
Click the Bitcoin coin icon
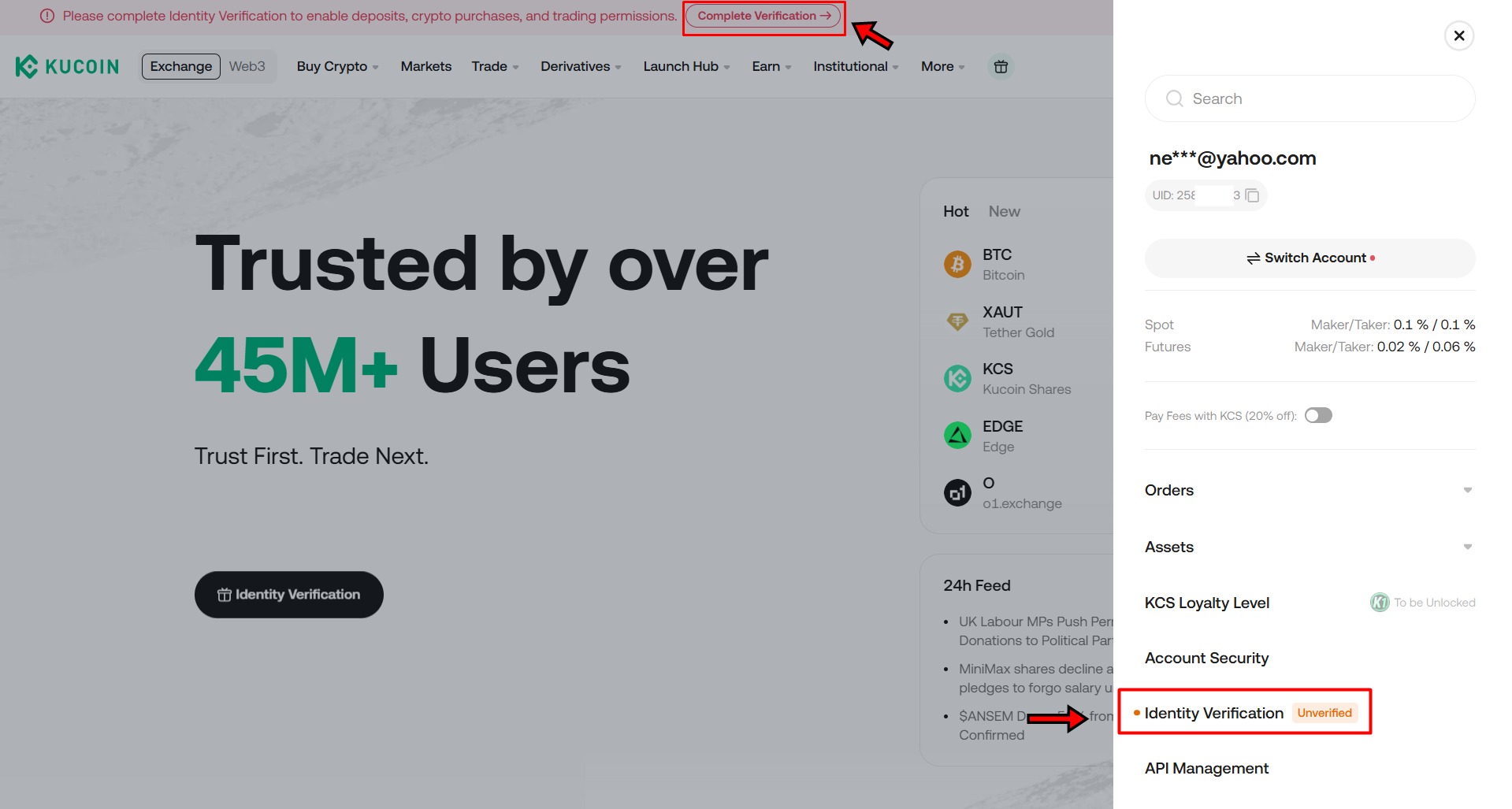point(957,264)
